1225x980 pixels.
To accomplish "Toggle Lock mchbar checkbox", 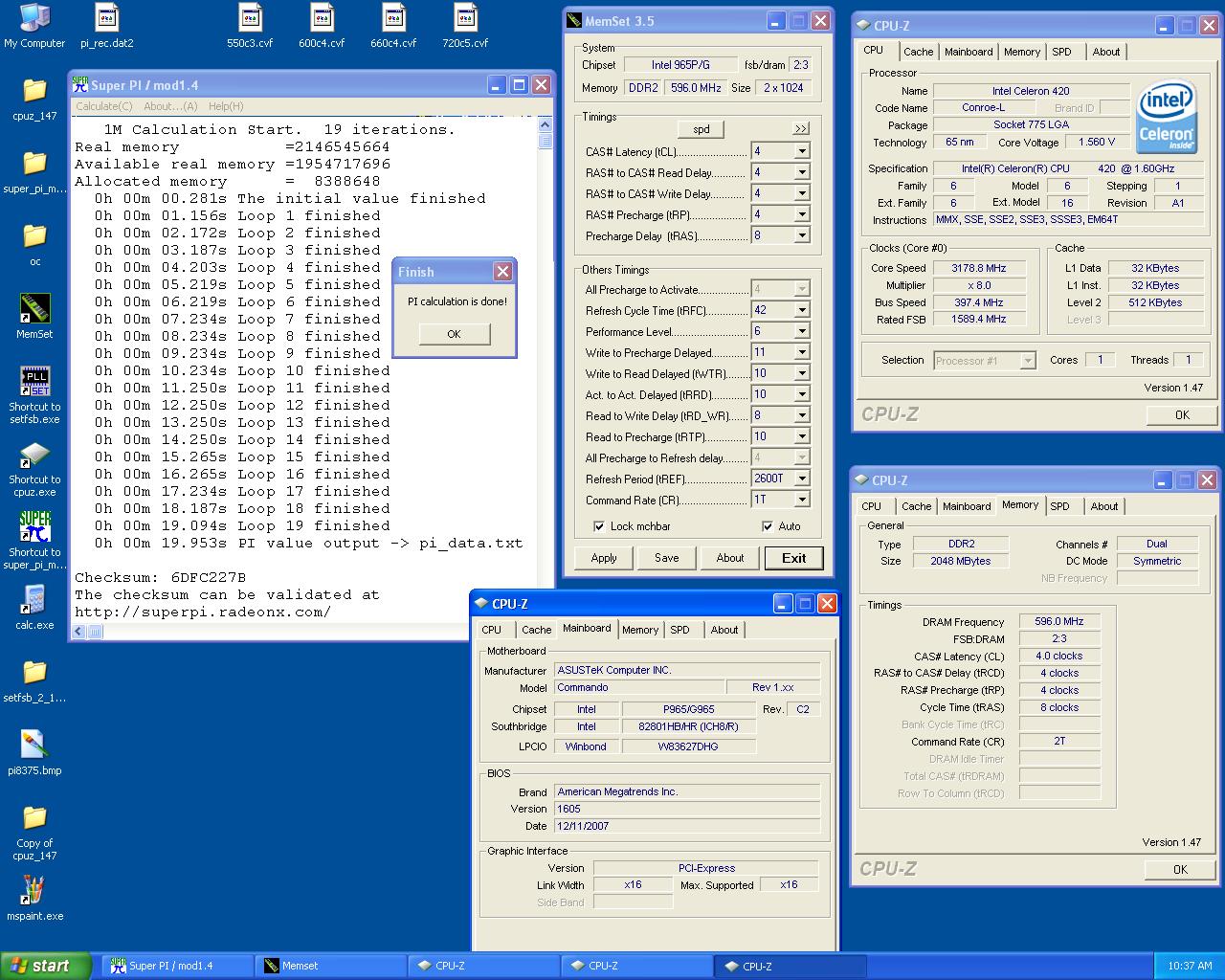I will coord(598,526).
